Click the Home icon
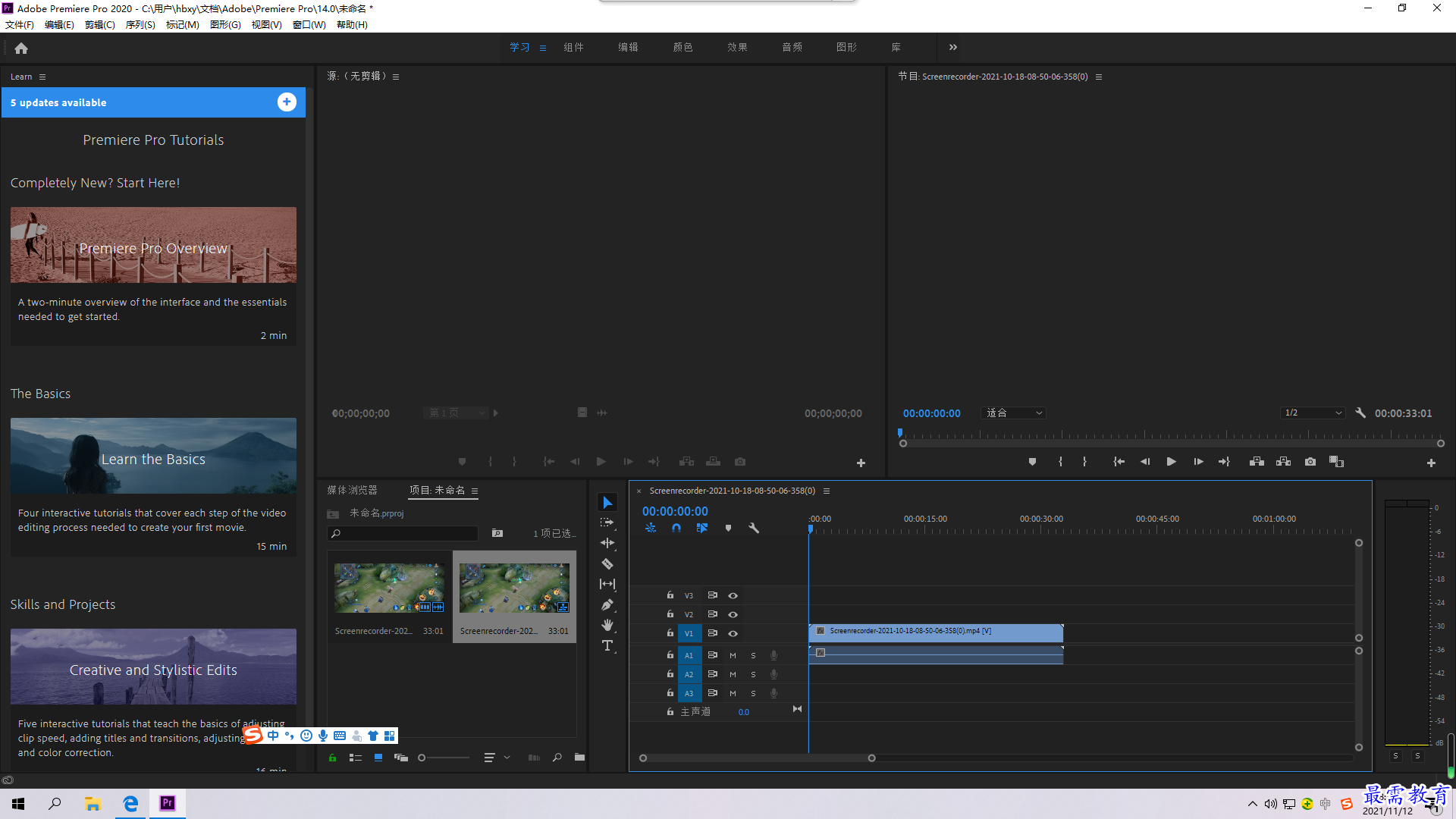The height and width of the screenshot is (819, 1456). 21,48
